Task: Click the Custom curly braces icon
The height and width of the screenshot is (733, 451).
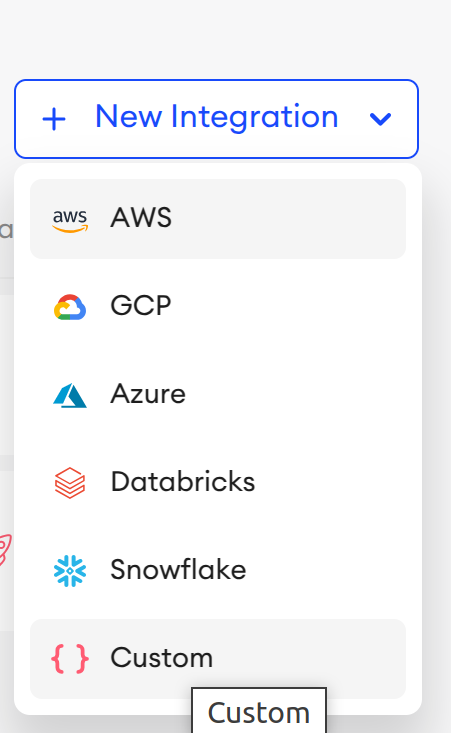Action: [x=70, y=659]
